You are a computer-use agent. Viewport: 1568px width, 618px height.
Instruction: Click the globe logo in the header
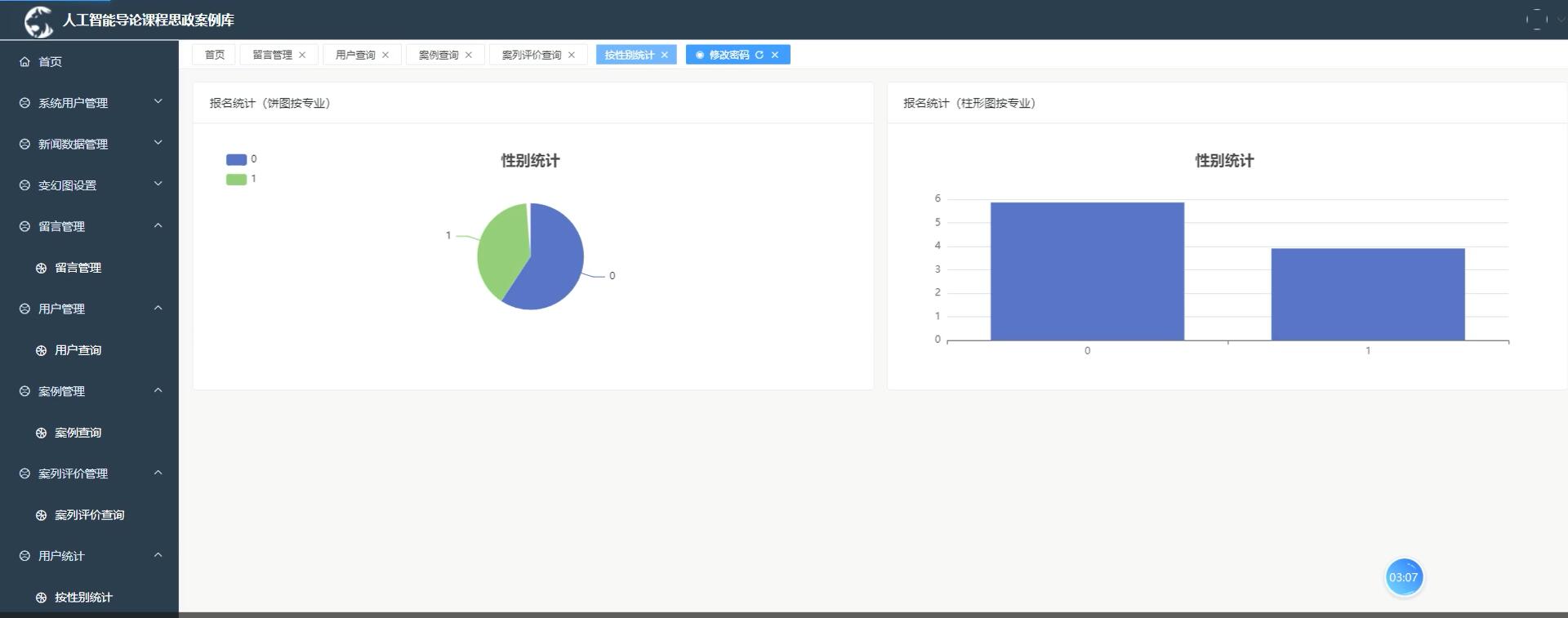[x=38, y=20]
